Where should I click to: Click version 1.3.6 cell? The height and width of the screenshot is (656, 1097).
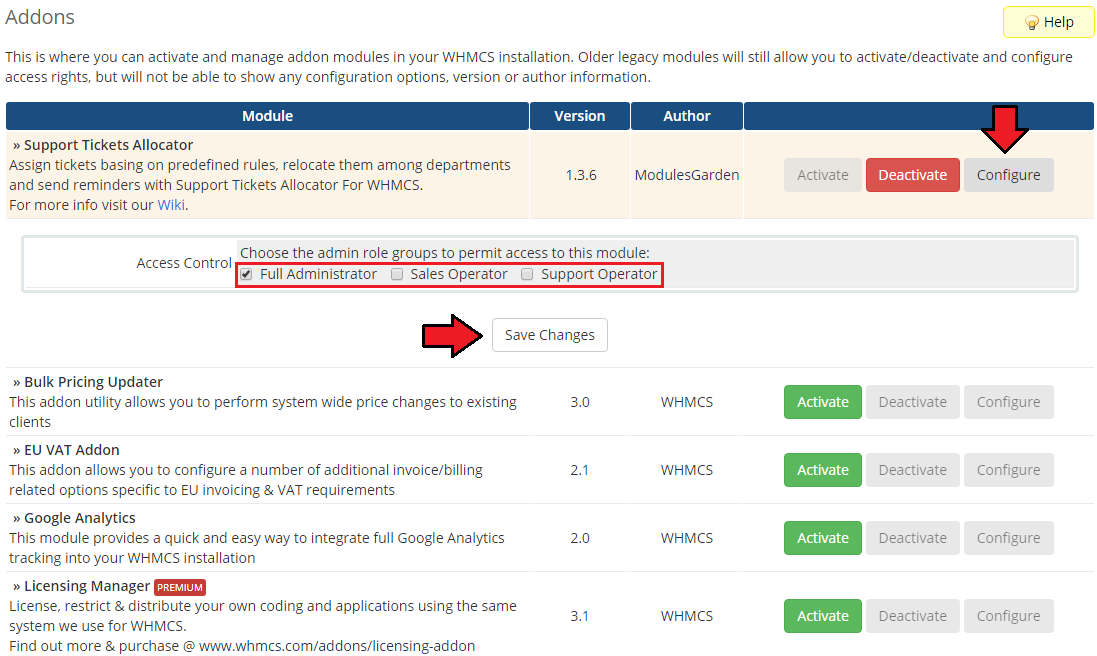point(581,175)
